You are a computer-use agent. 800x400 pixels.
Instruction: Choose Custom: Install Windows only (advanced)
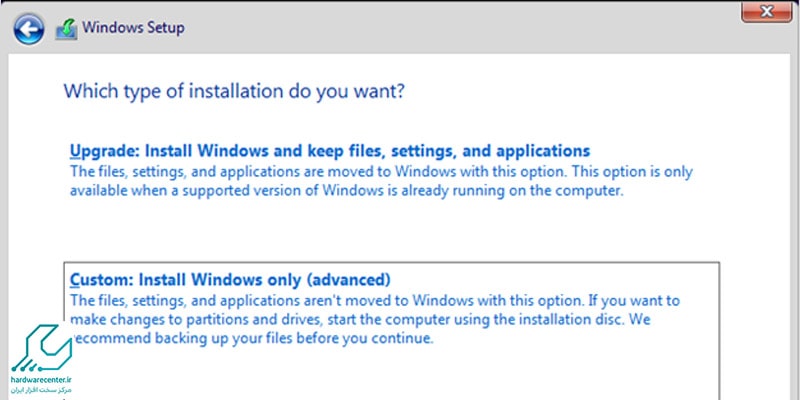point(230,280)
